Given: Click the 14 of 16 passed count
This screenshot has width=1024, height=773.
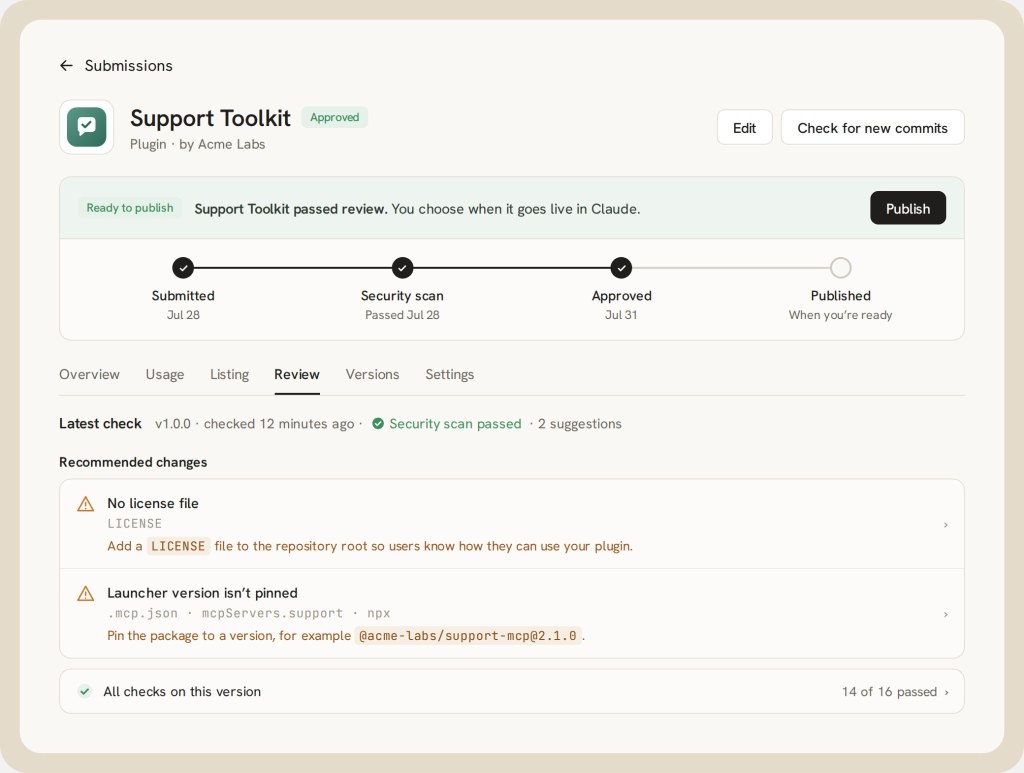Looking at the screenshot, I should (889, 691).
